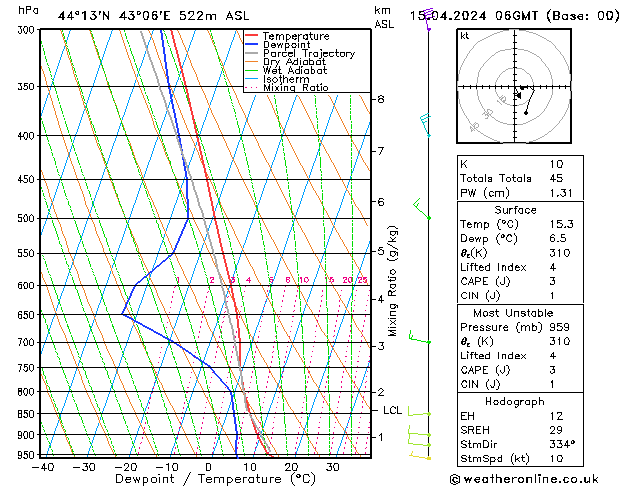Click the -40 temperature axis label
This screenshot has width=629, height=486.
[43, 468]
